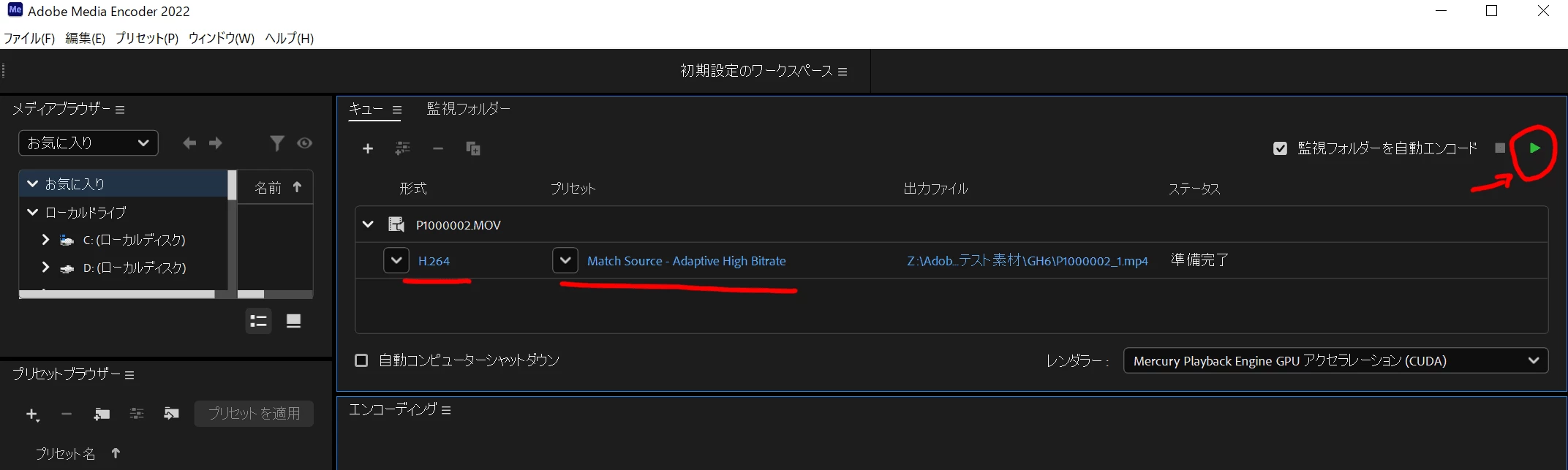Stop the queue with the square stop button
The image size is (1568, 470).
pos(1500,148)
